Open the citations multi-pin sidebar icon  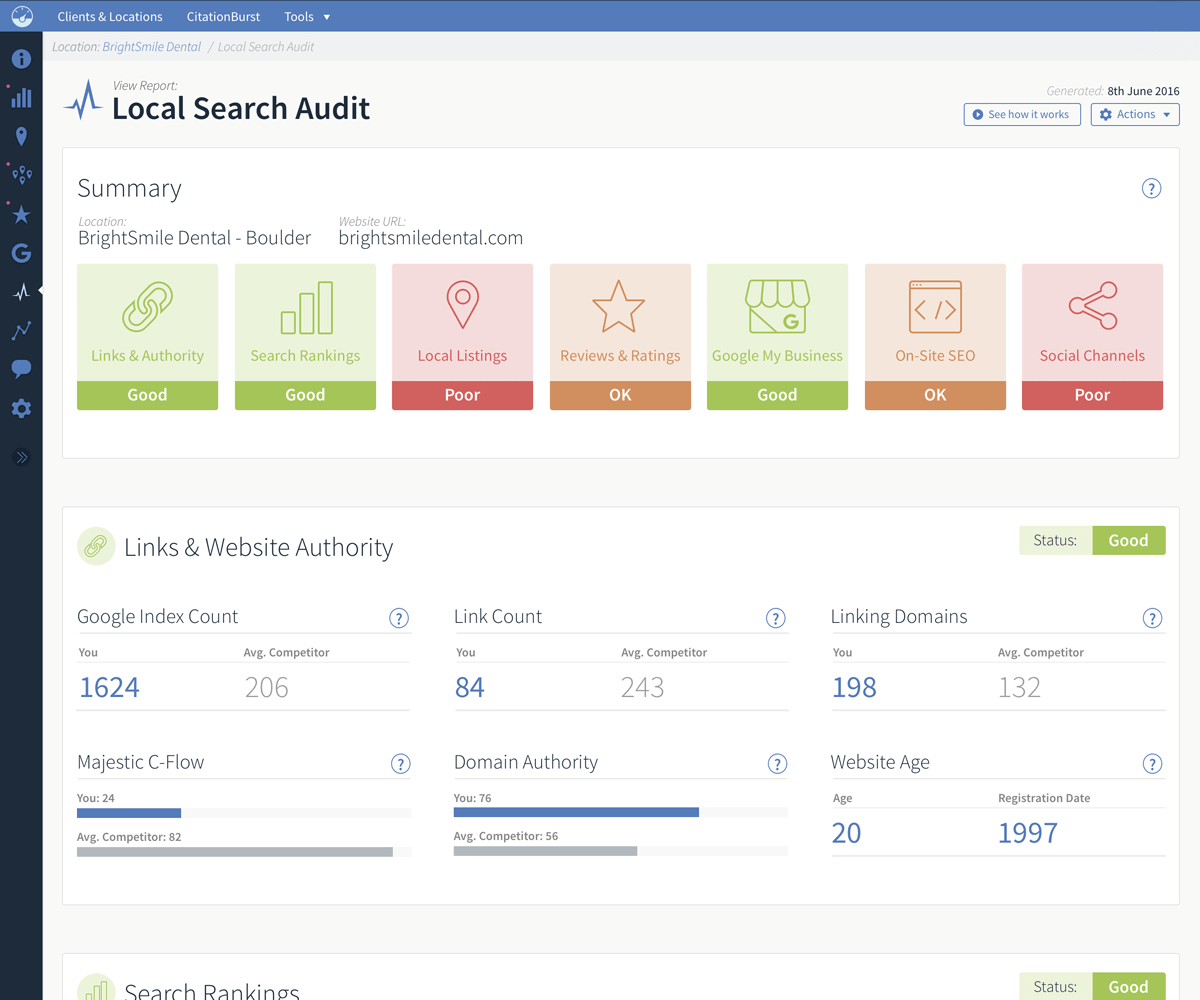21,174
